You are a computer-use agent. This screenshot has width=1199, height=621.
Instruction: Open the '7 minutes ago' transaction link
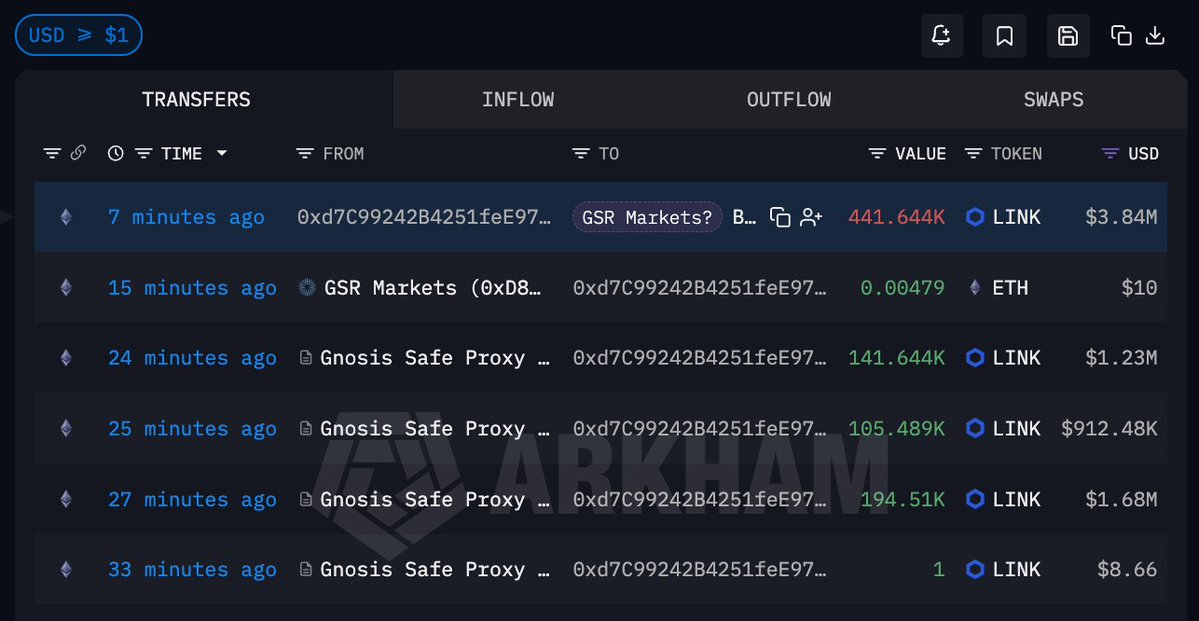187,217
